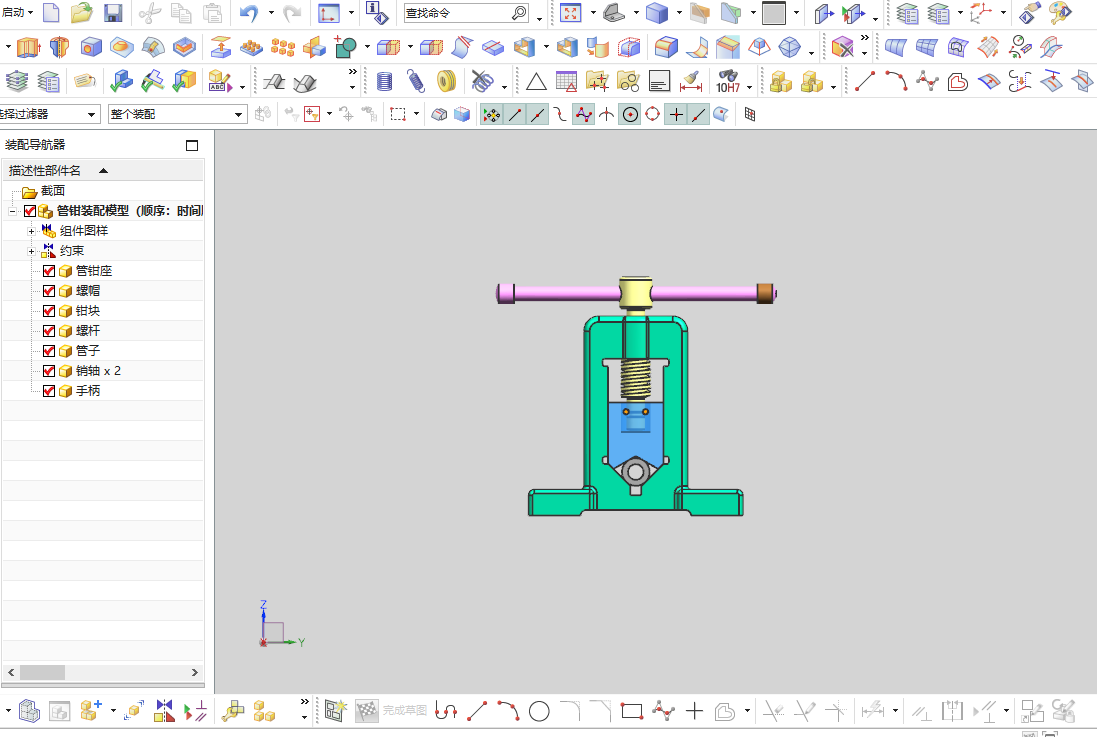Click the command search magnifier button
1097x737 pixels.
click(519, 13)
